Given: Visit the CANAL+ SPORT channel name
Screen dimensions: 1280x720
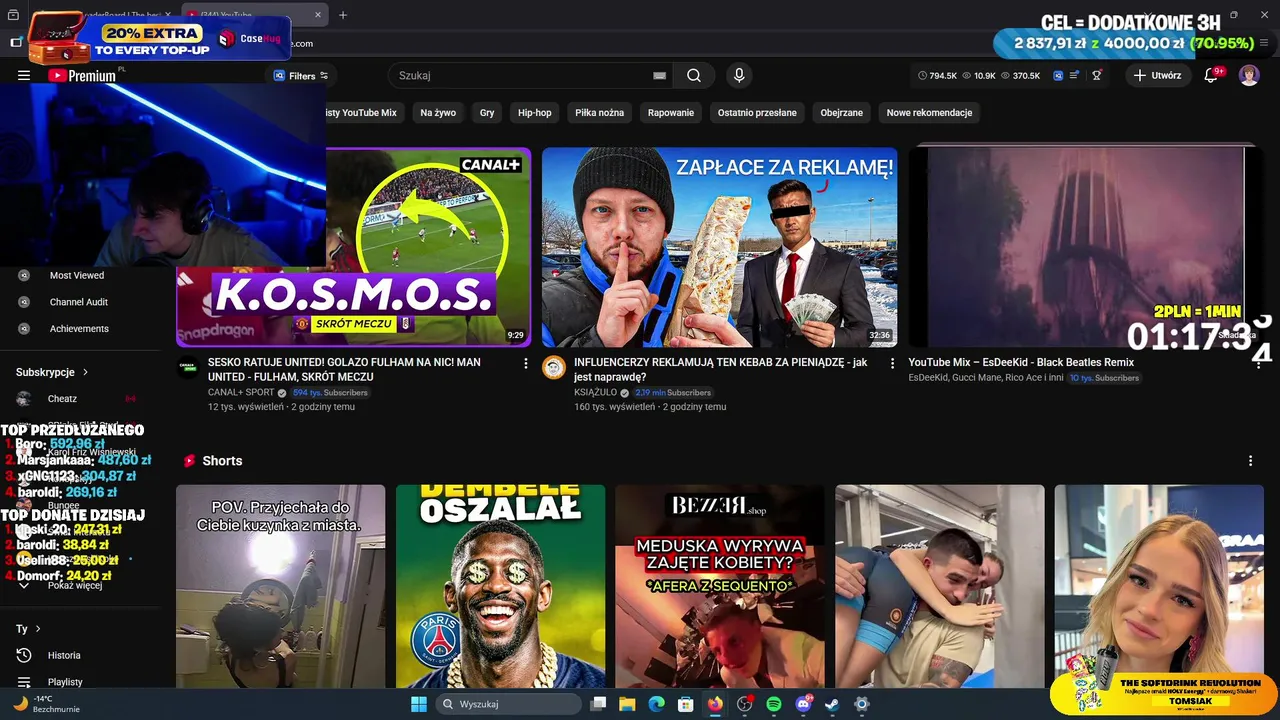Looking at the screenshot, I should pos(241,393).
